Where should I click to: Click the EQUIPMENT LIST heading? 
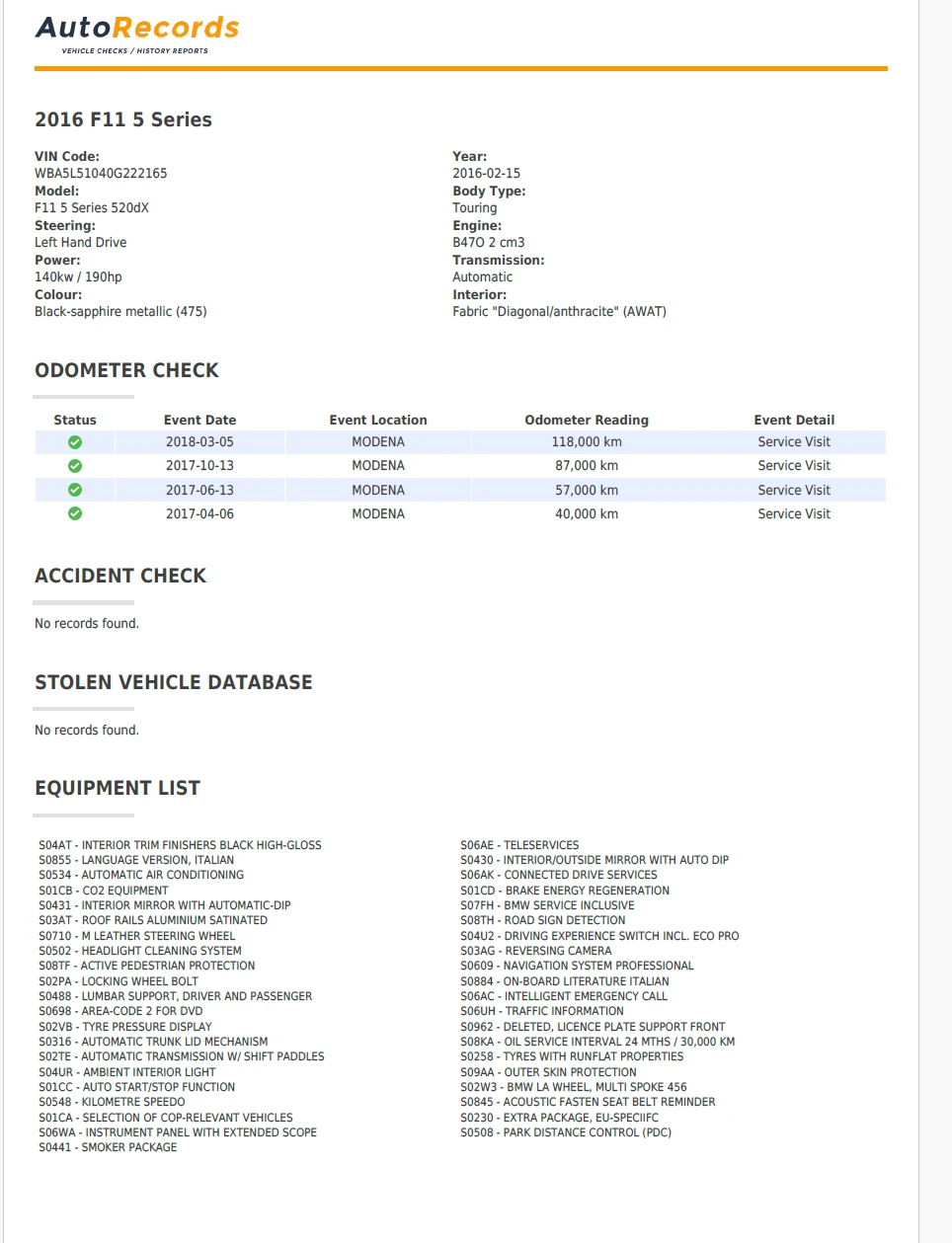coord(118,788)
